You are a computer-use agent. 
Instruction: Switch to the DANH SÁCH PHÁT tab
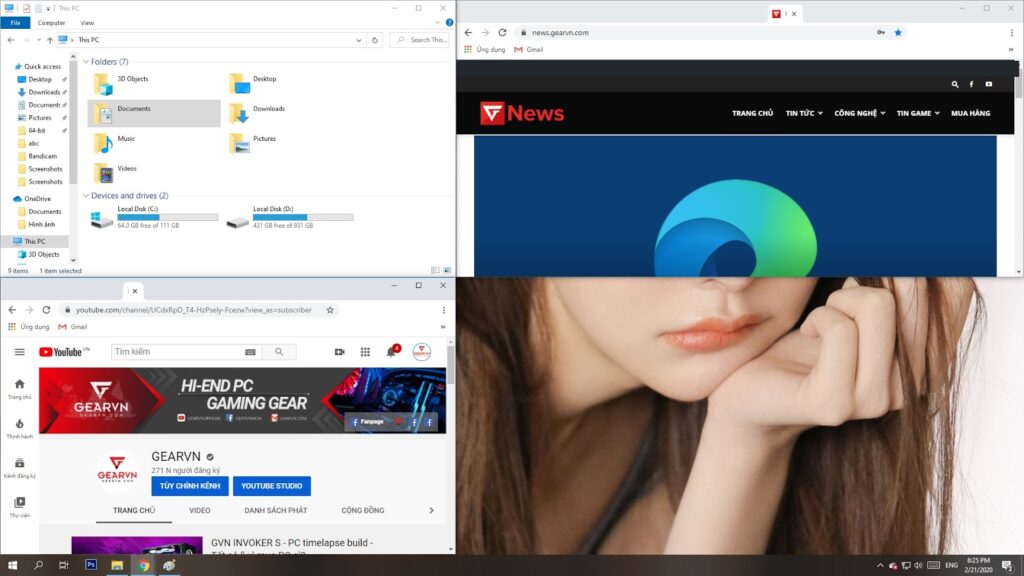pyautogui.click(x=276, y=511)
